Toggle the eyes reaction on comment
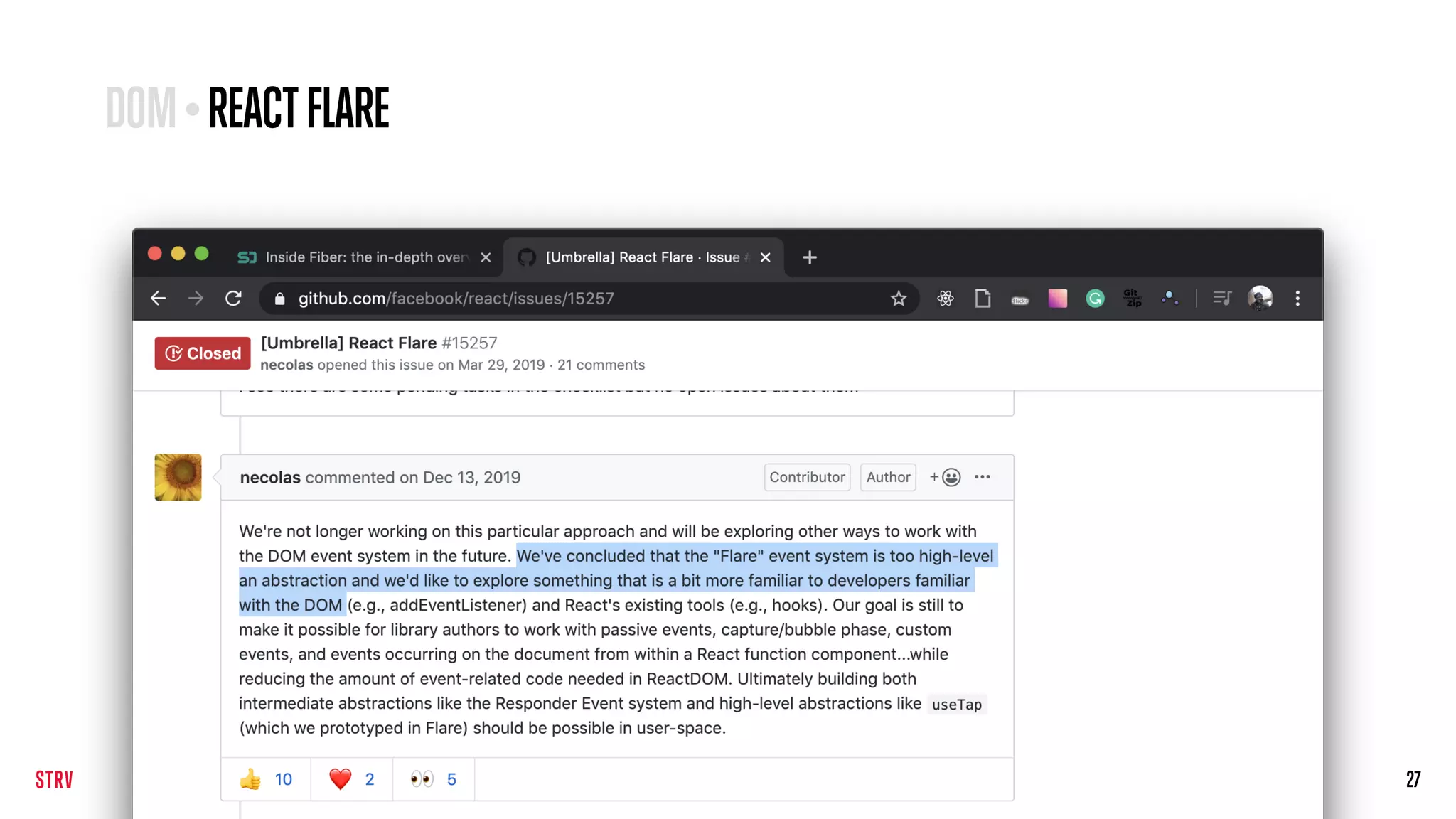 (433, 779)
